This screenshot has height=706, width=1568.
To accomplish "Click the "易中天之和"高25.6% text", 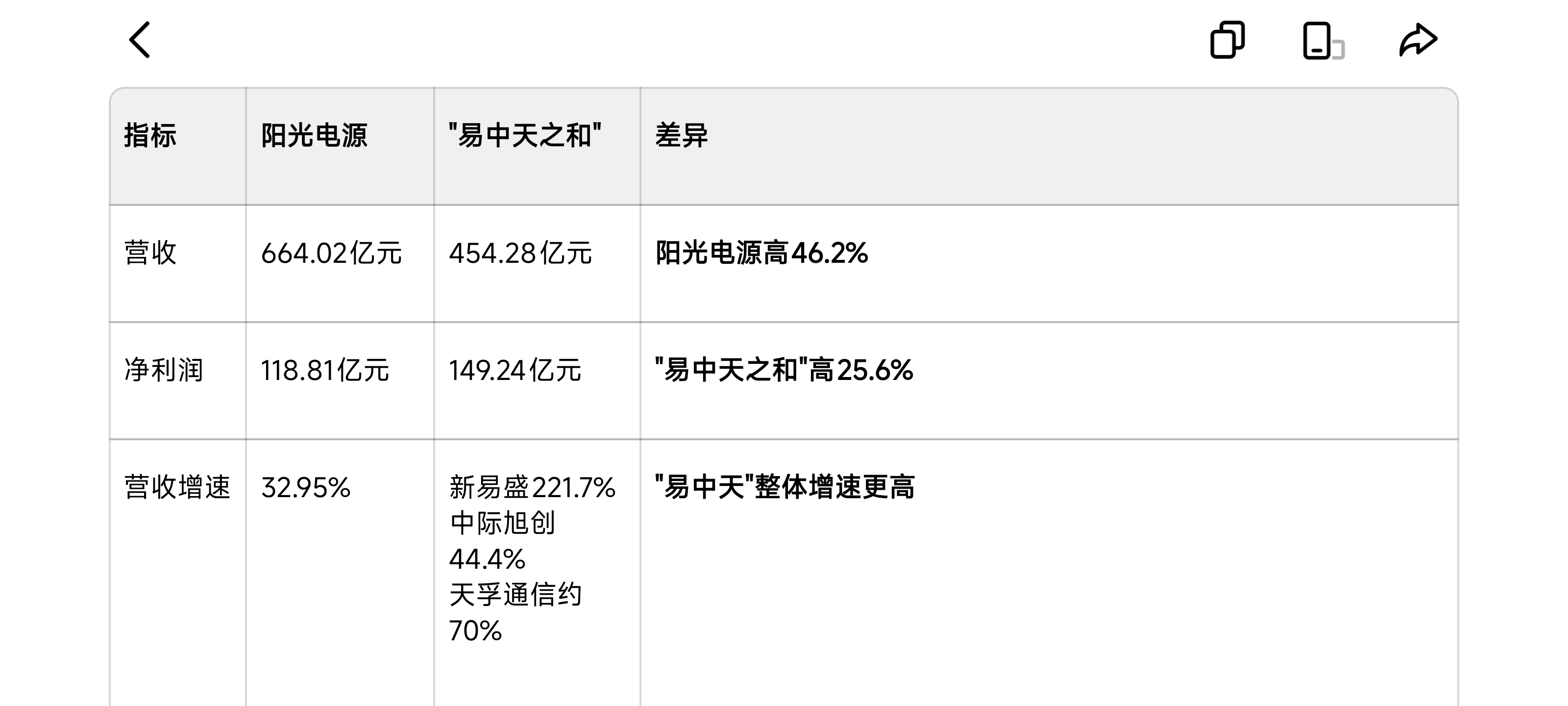I will (x=784, y=370).
